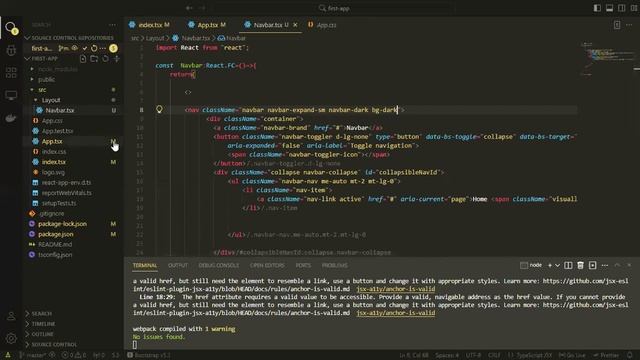Screen dimensions: 640x360
Task: Select the Open Editors panel tab
Action: 267,265
